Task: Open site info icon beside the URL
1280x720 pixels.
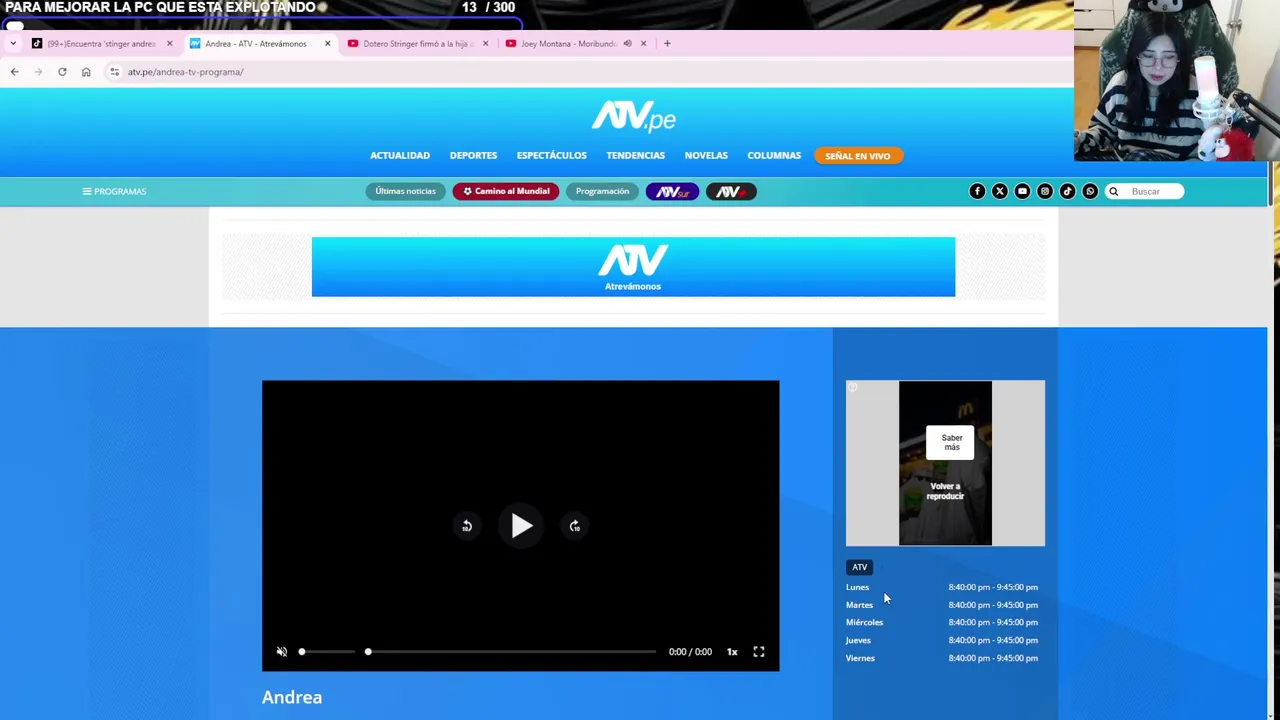Action: 115,72
